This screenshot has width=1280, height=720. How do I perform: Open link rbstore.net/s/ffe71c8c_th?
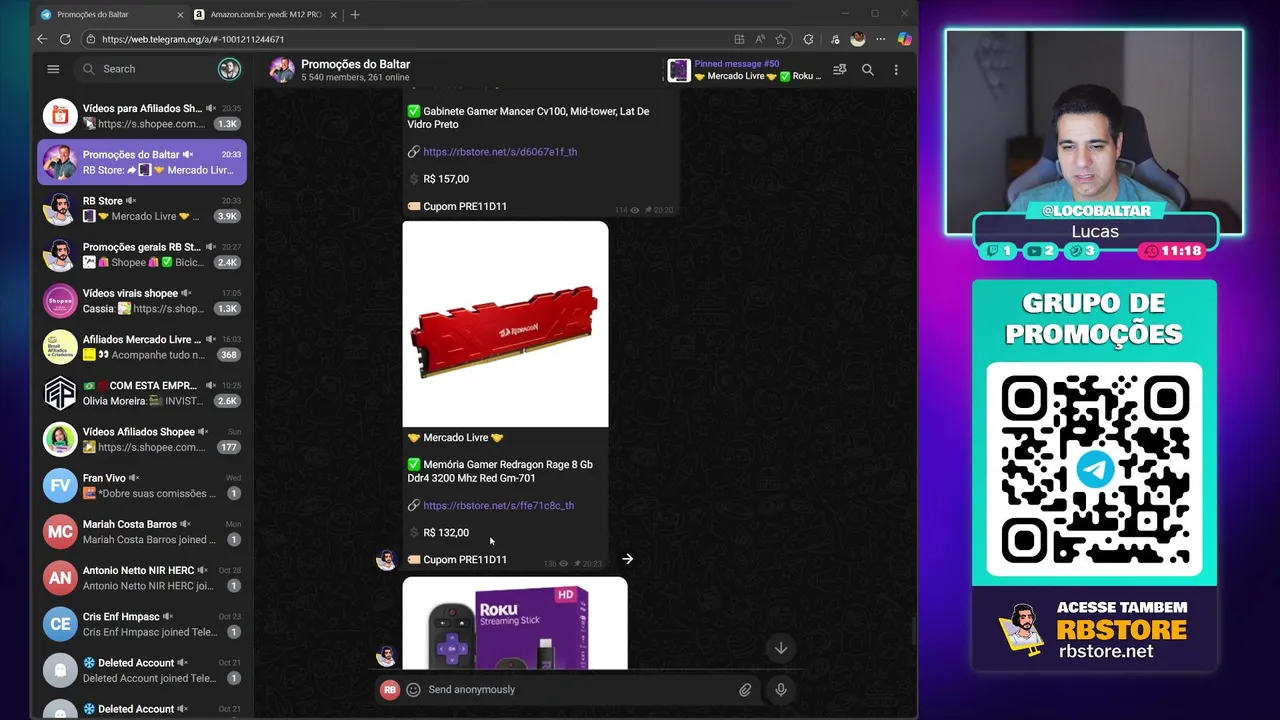498,506
